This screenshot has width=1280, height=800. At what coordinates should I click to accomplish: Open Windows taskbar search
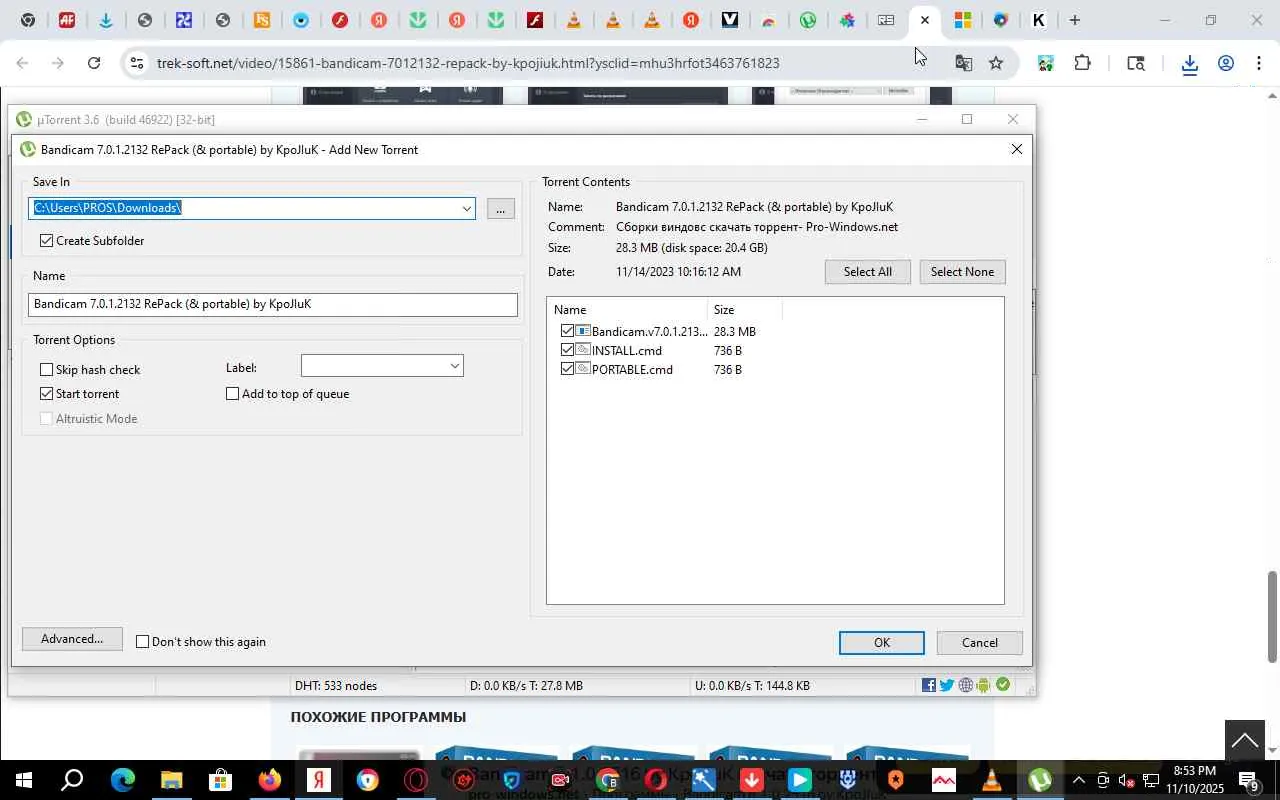coord(72,780)
